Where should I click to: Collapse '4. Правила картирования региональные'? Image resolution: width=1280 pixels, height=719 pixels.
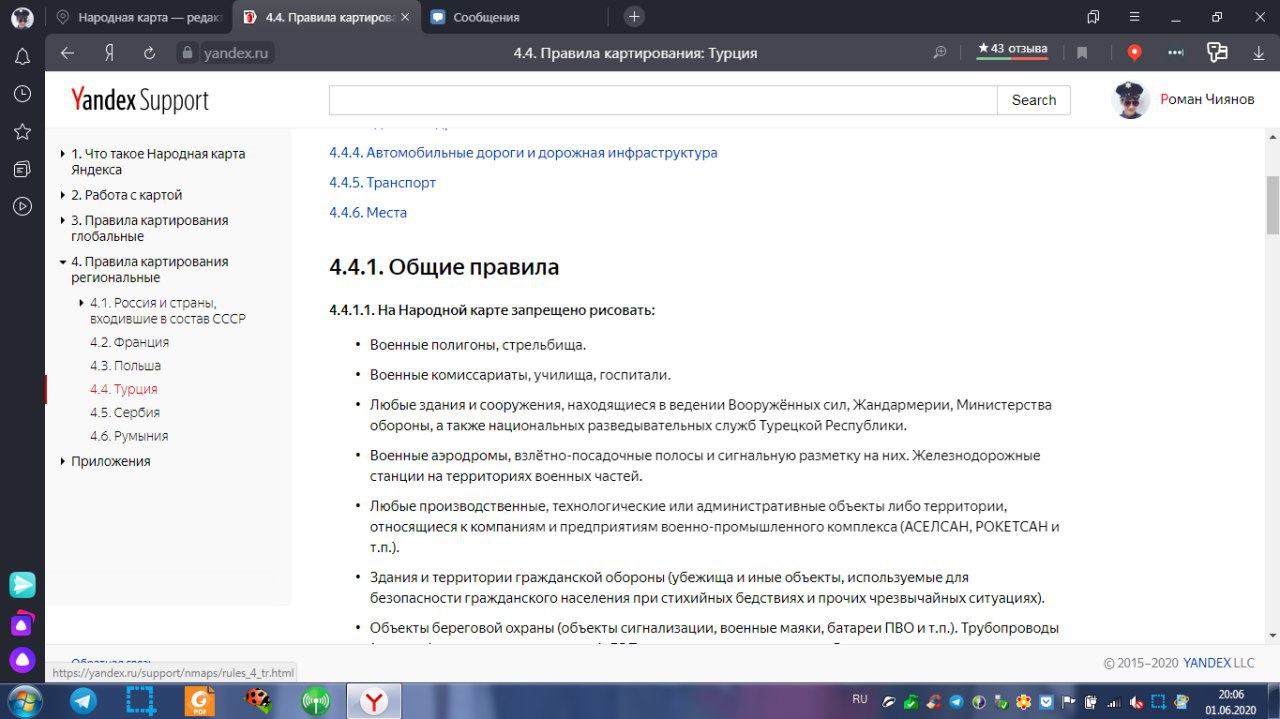tap(150, 269)
